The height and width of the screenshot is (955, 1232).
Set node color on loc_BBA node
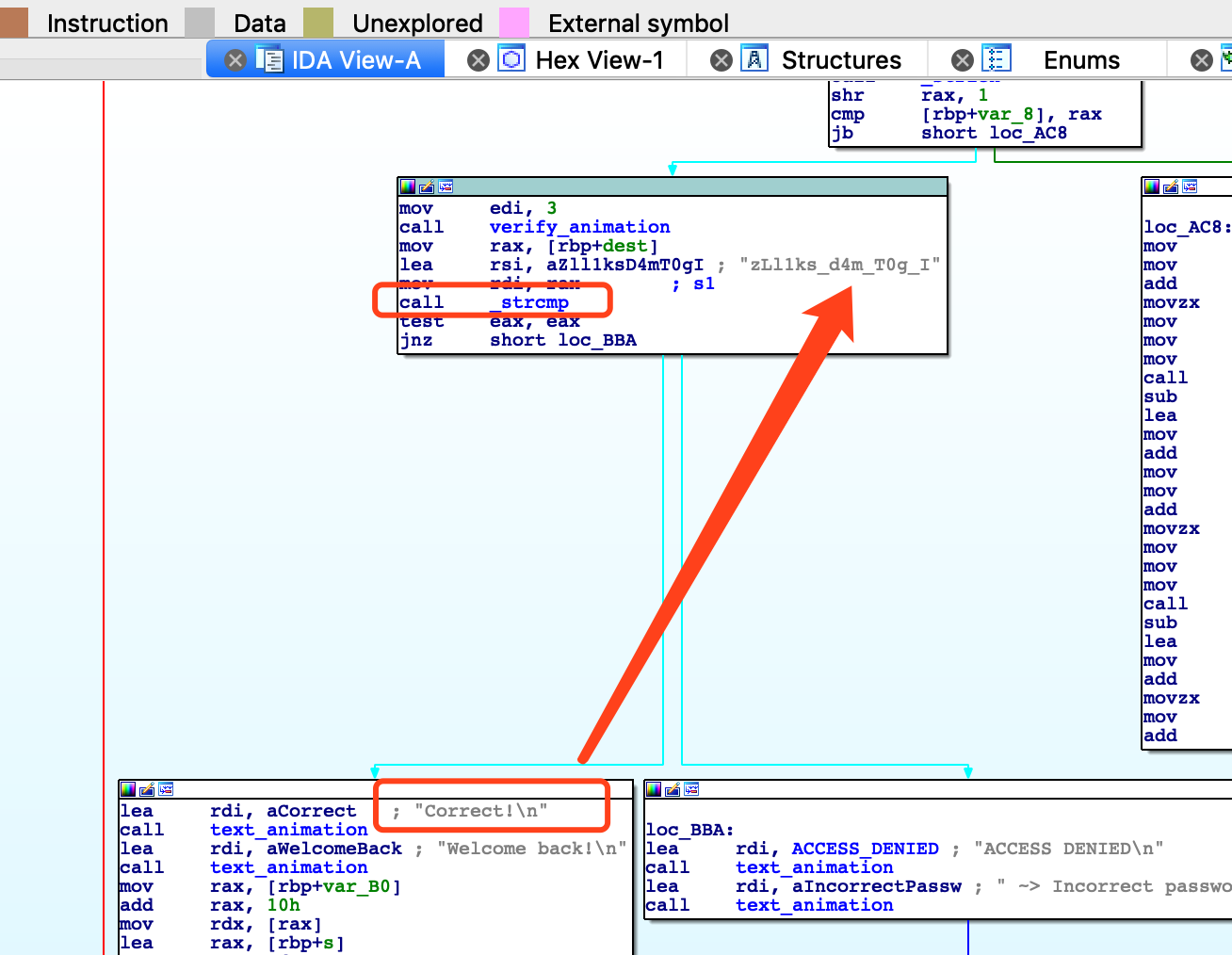pyautogui.click(x=654, y=789)
